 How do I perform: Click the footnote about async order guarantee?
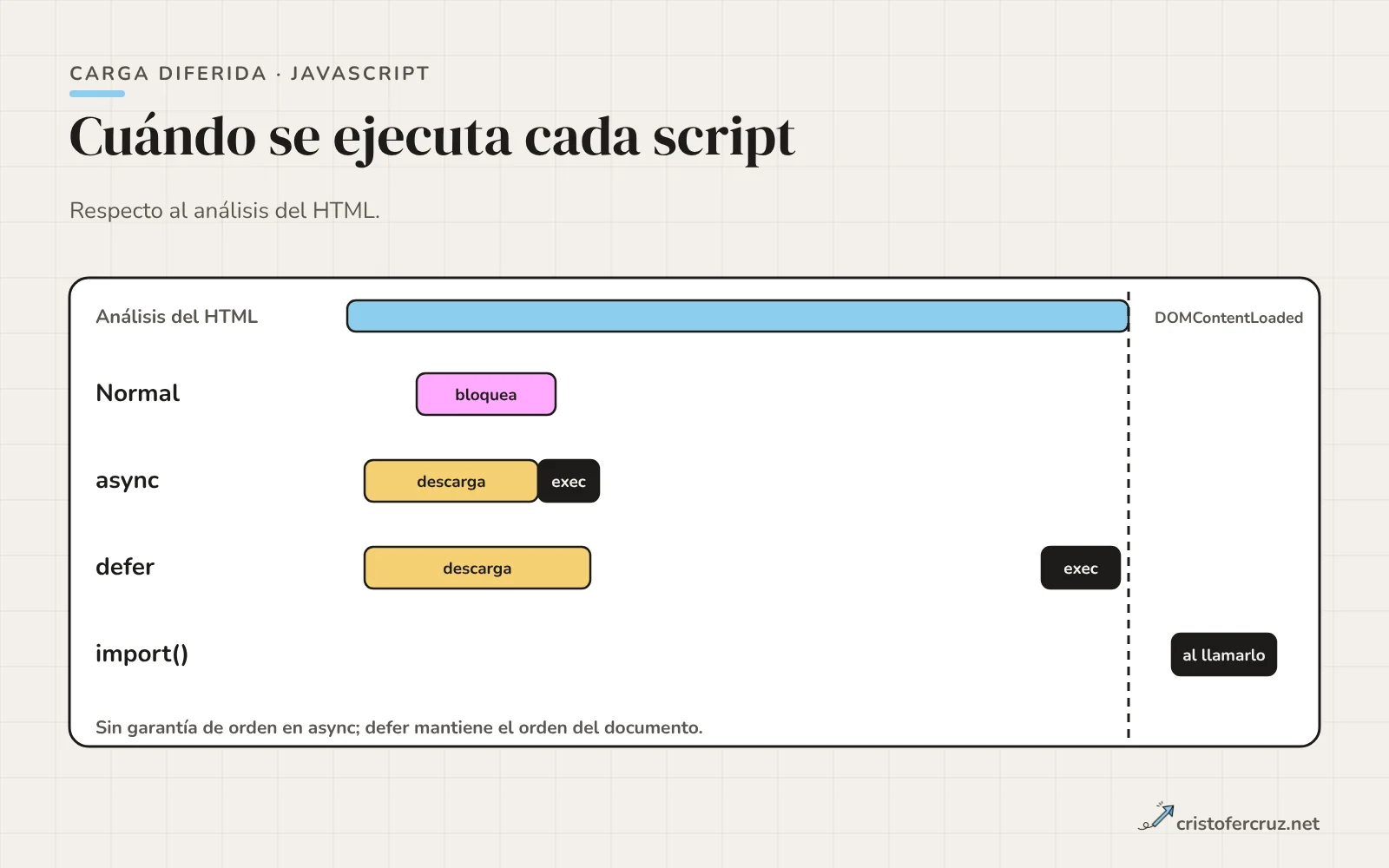tap(399, 727)
